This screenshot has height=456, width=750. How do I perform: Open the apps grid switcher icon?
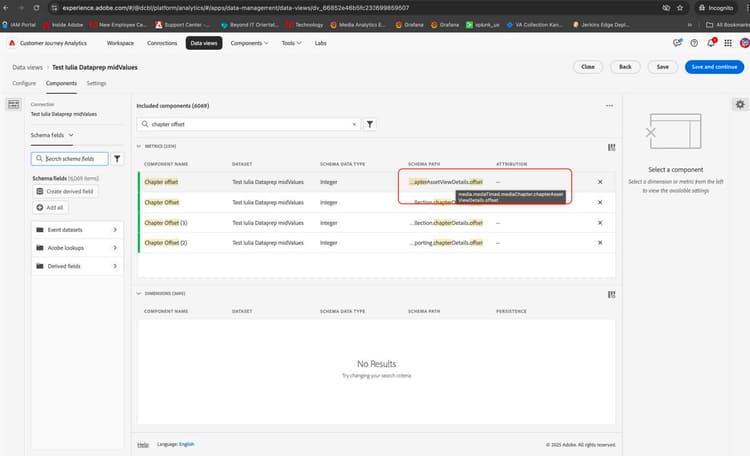click(x=728, y=43)
